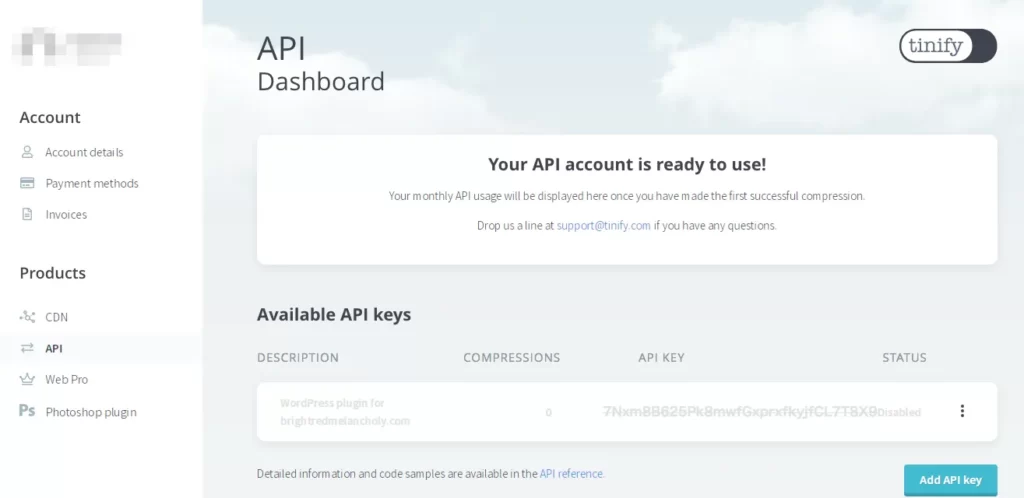Click the Available API keys heading

tap(334, 315)
